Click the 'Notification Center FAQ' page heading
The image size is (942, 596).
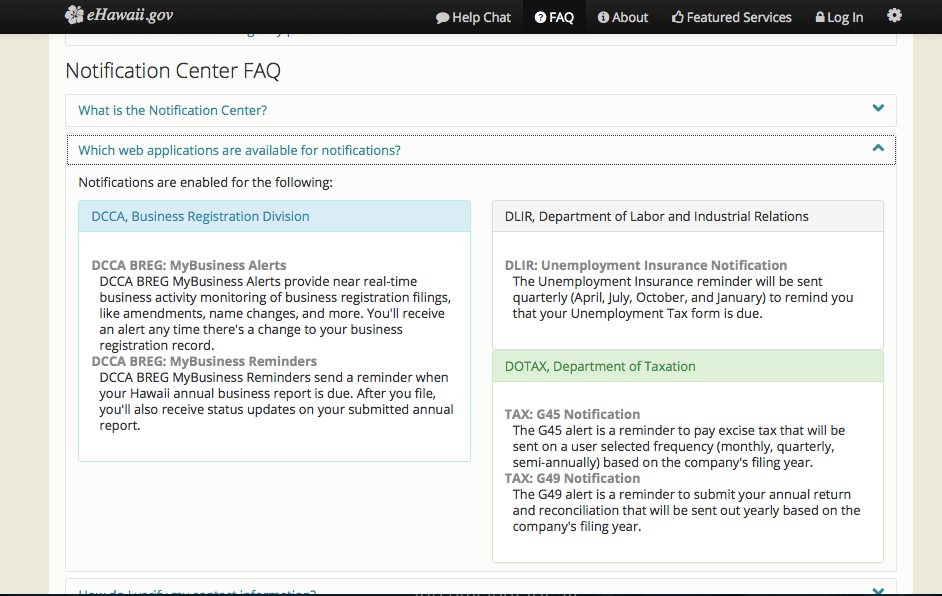173,71
